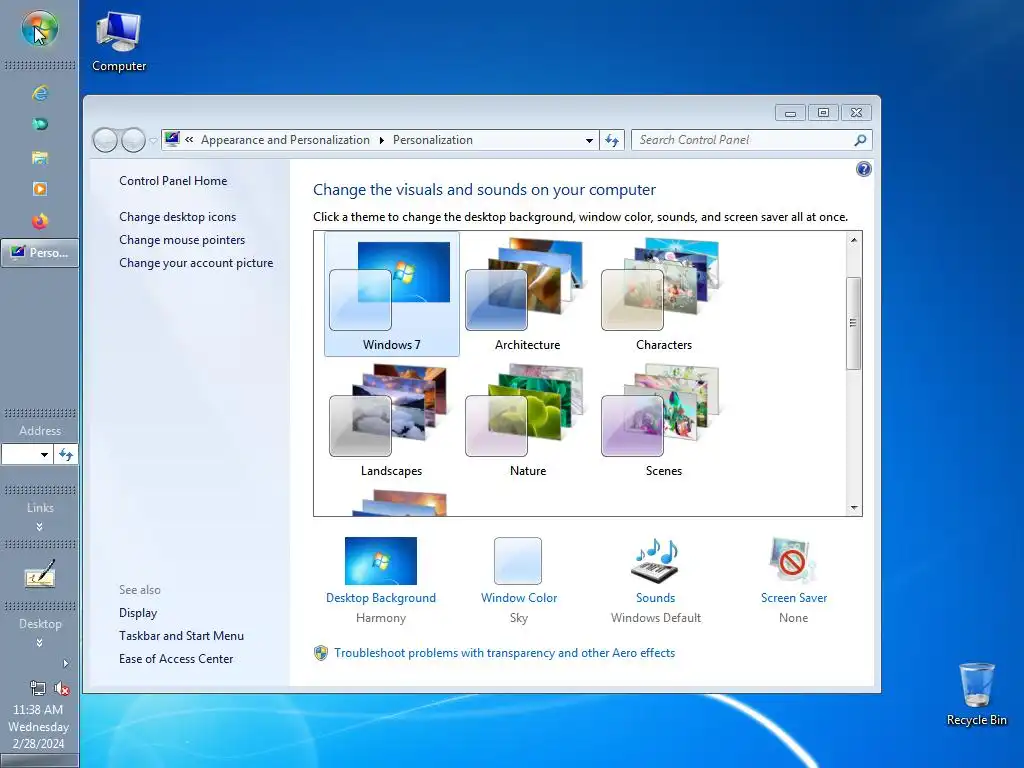Click the Desktop Background text link
The width and height of the screenshot is (1024, 768).
click(x=381, y=598)
